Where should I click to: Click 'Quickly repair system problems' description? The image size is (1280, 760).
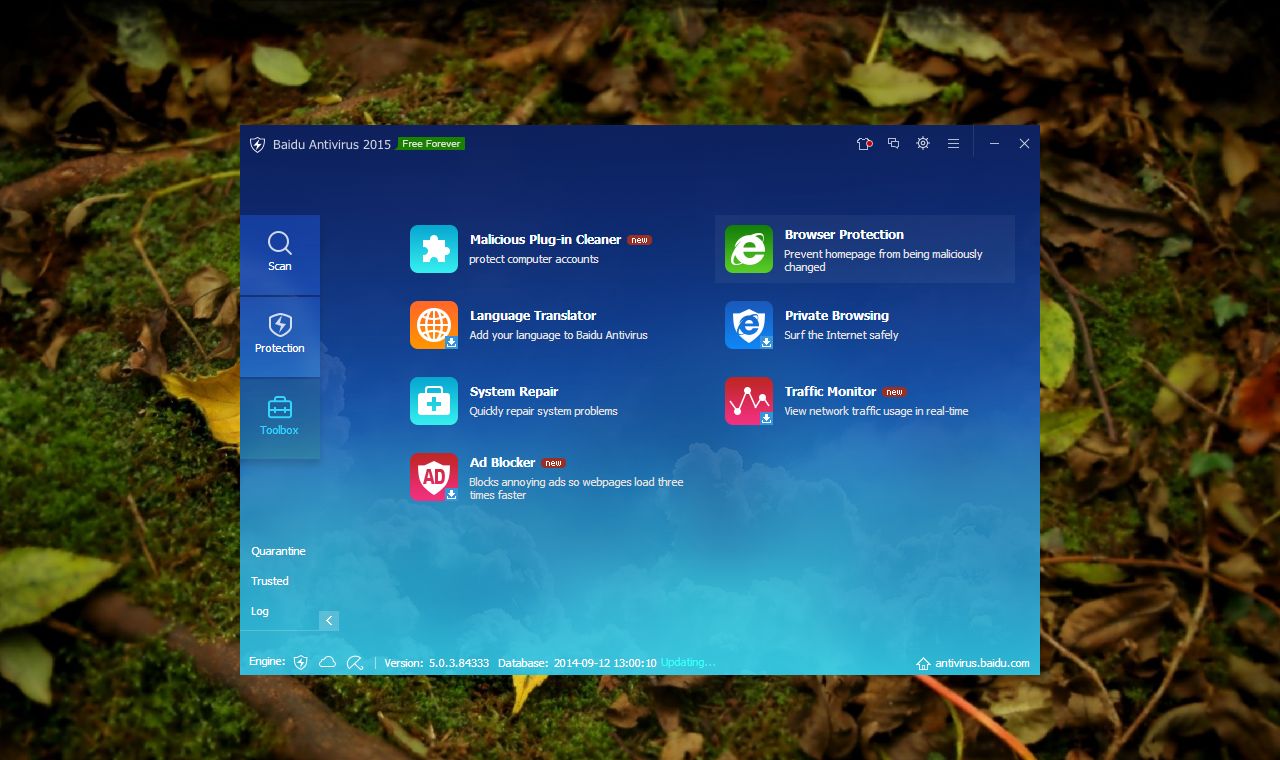(543, 411)
